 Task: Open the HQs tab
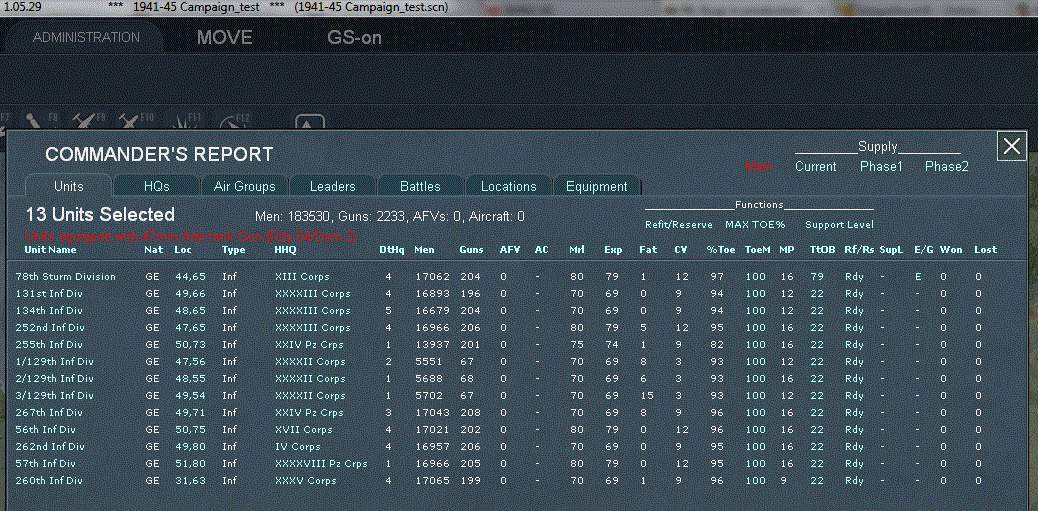pyautogui.click(x=157, y=187)
